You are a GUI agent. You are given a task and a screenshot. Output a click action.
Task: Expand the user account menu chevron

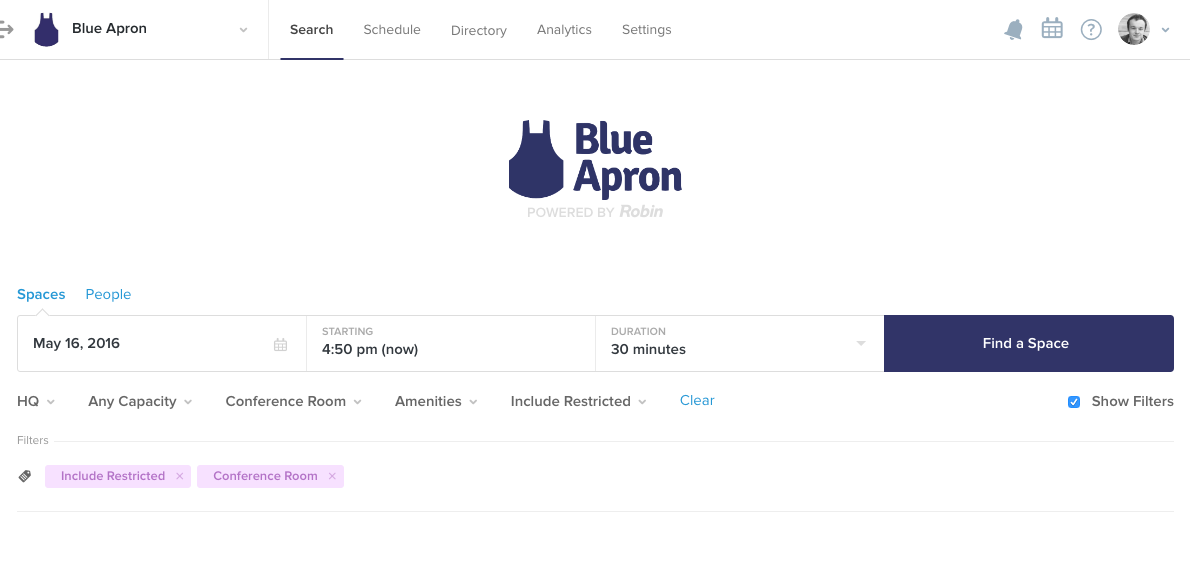click(1166, 30)
